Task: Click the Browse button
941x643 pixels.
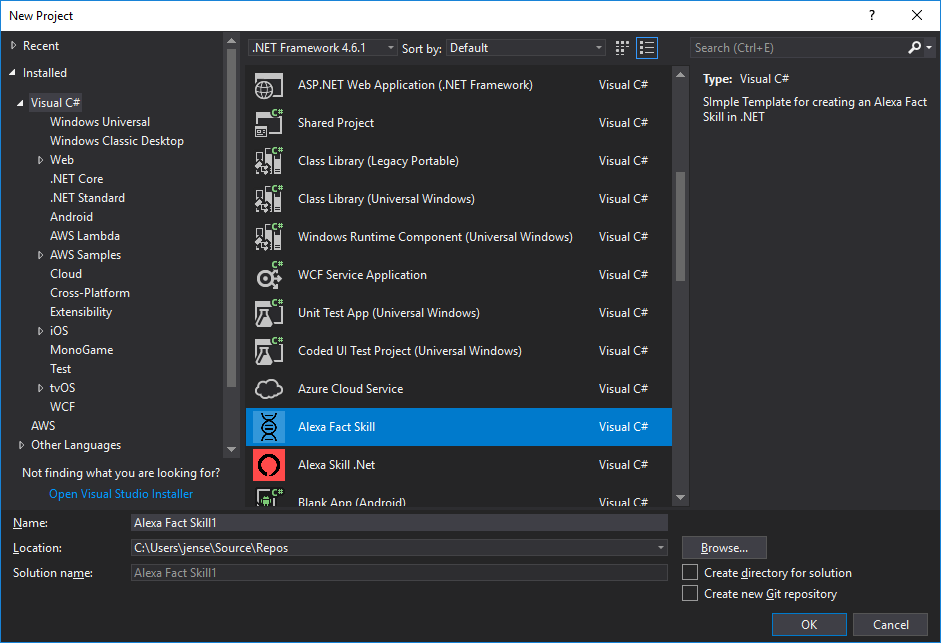Action: point(724,548)
